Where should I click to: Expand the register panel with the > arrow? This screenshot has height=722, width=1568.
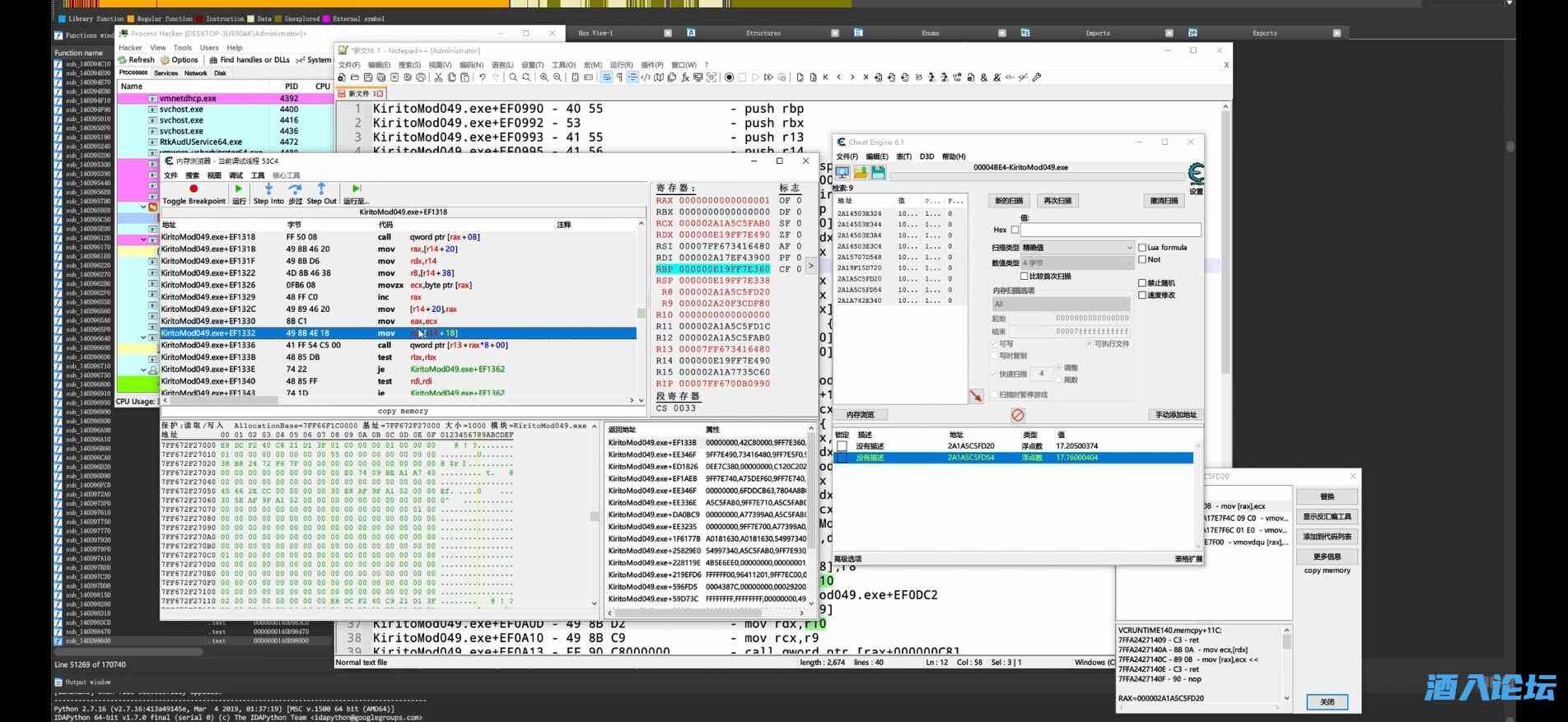pyautogui.click(x=810, y=265)
